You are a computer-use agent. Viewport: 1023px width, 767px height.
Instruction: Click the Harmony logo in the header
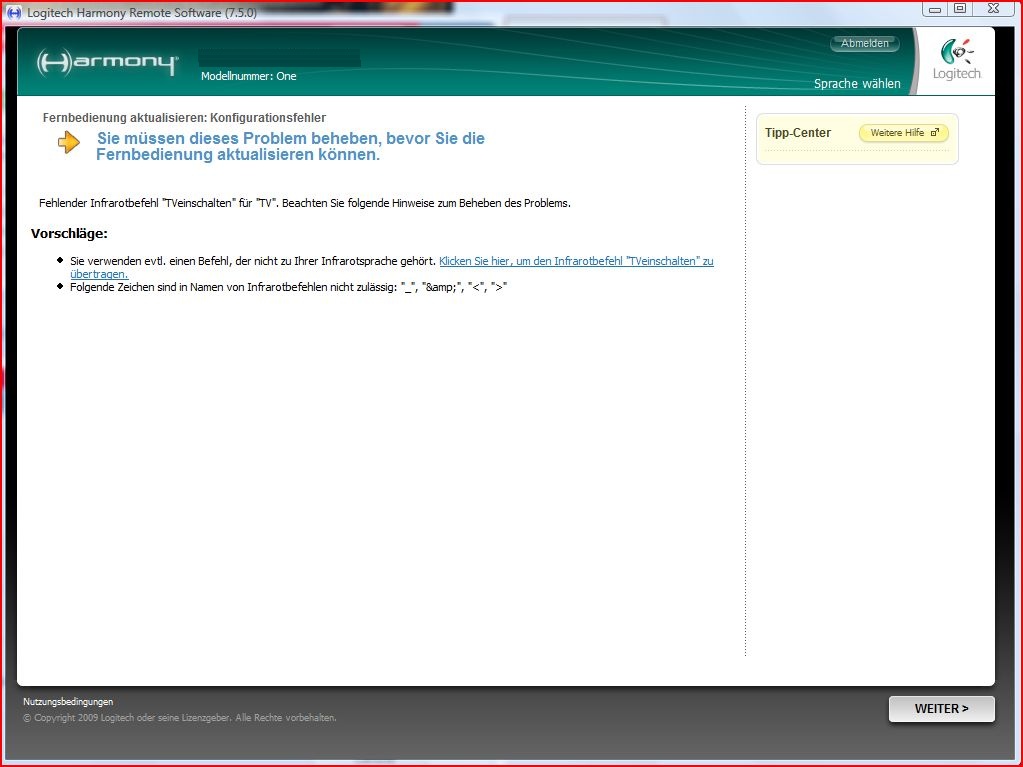click(x=107, y=63)
